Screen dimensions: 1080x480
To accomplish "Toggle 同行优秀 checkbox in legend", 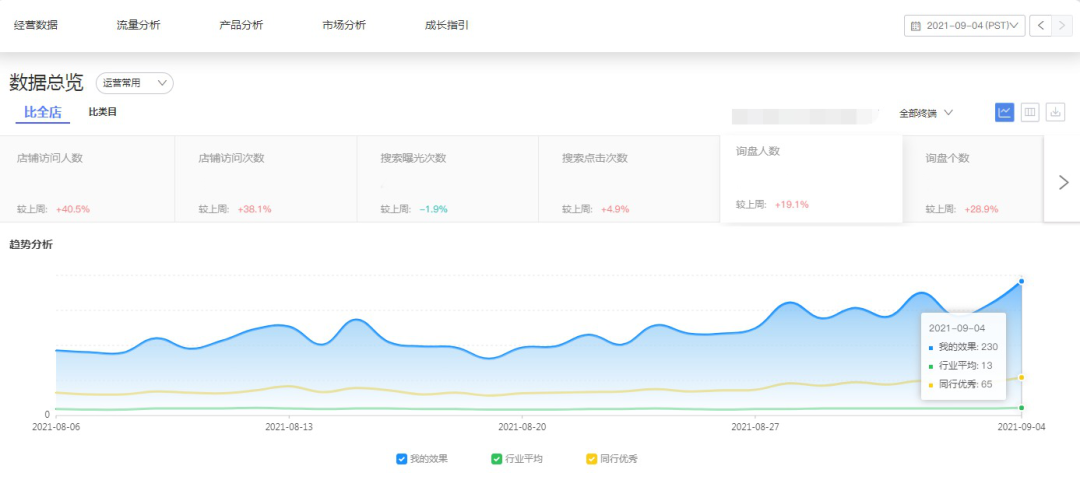I will click(x=591, y=459).
